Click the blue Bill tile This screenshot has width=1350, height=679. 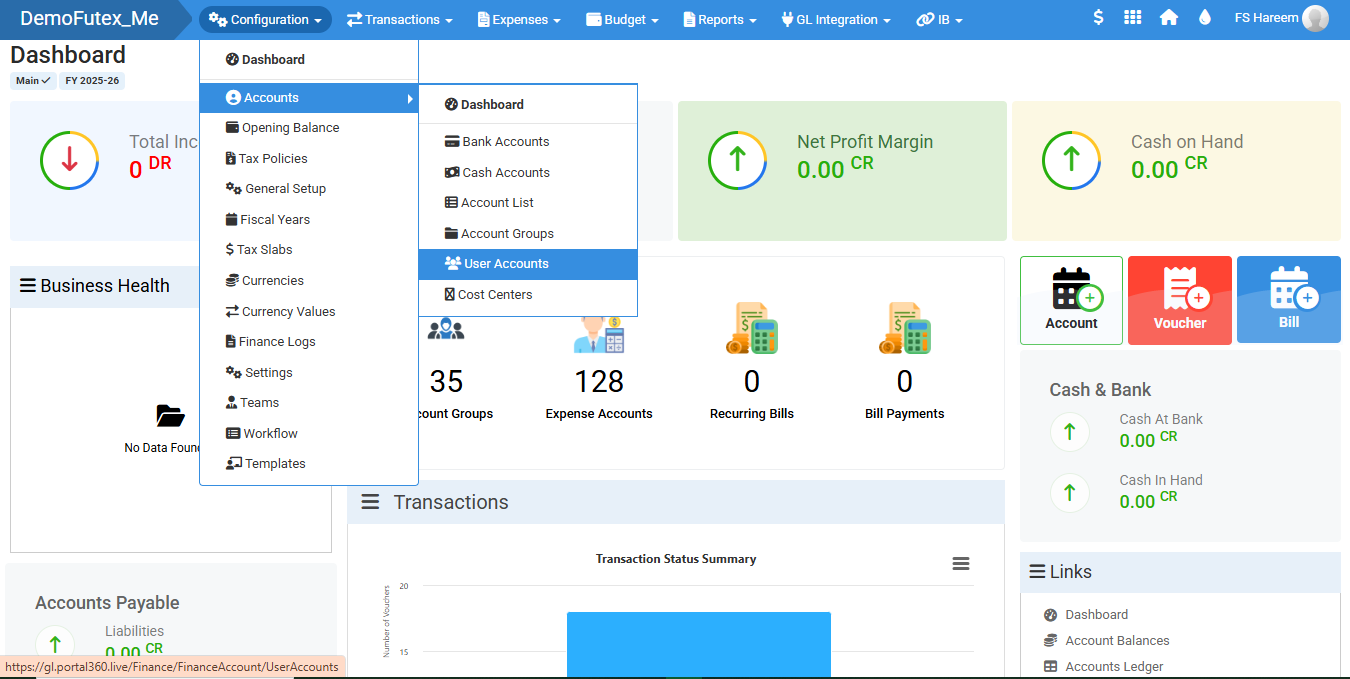[1288, 300]
